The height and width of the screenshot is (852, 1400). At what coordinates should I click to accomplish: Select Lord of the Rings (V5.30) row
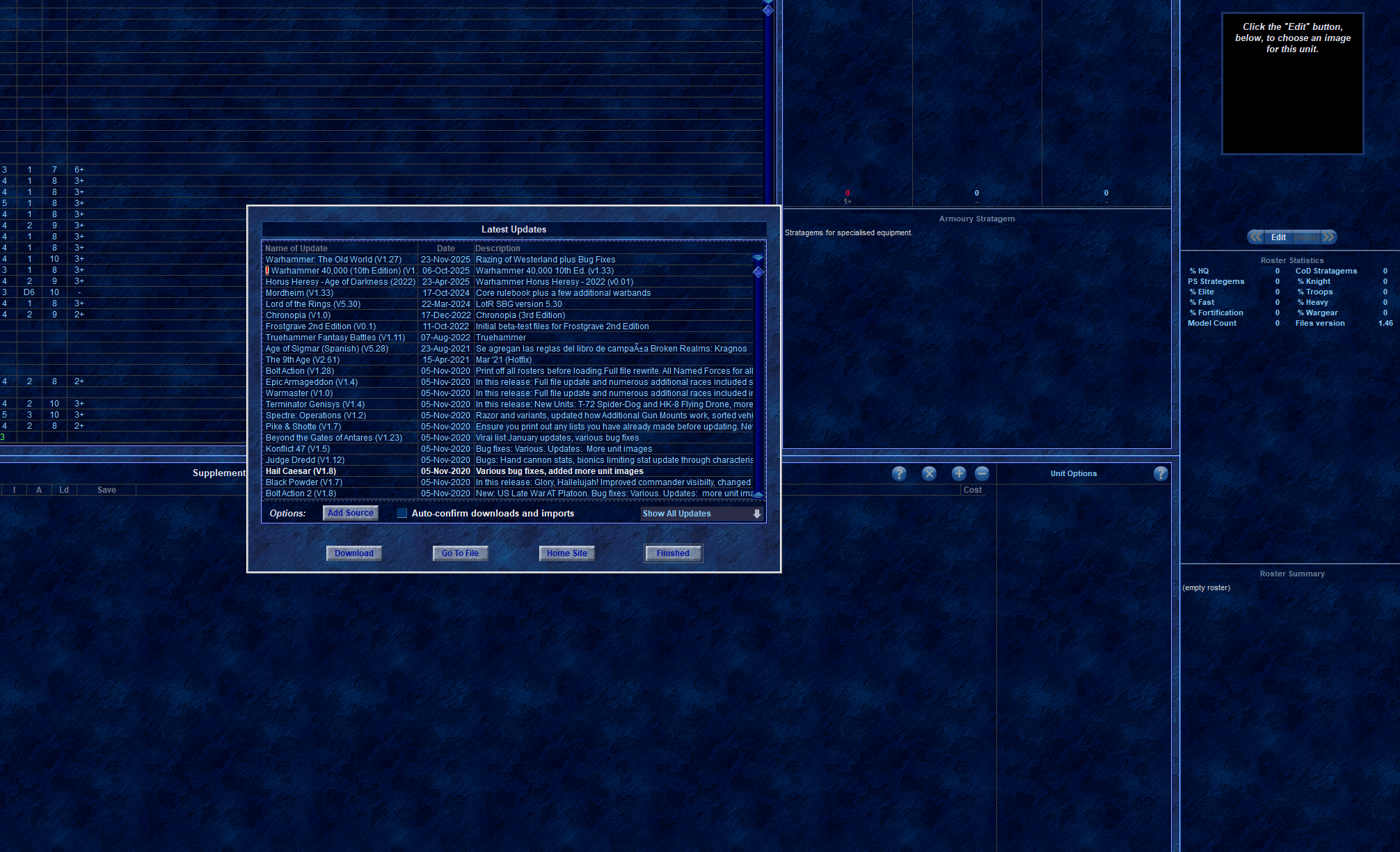(x=312, y=304)
